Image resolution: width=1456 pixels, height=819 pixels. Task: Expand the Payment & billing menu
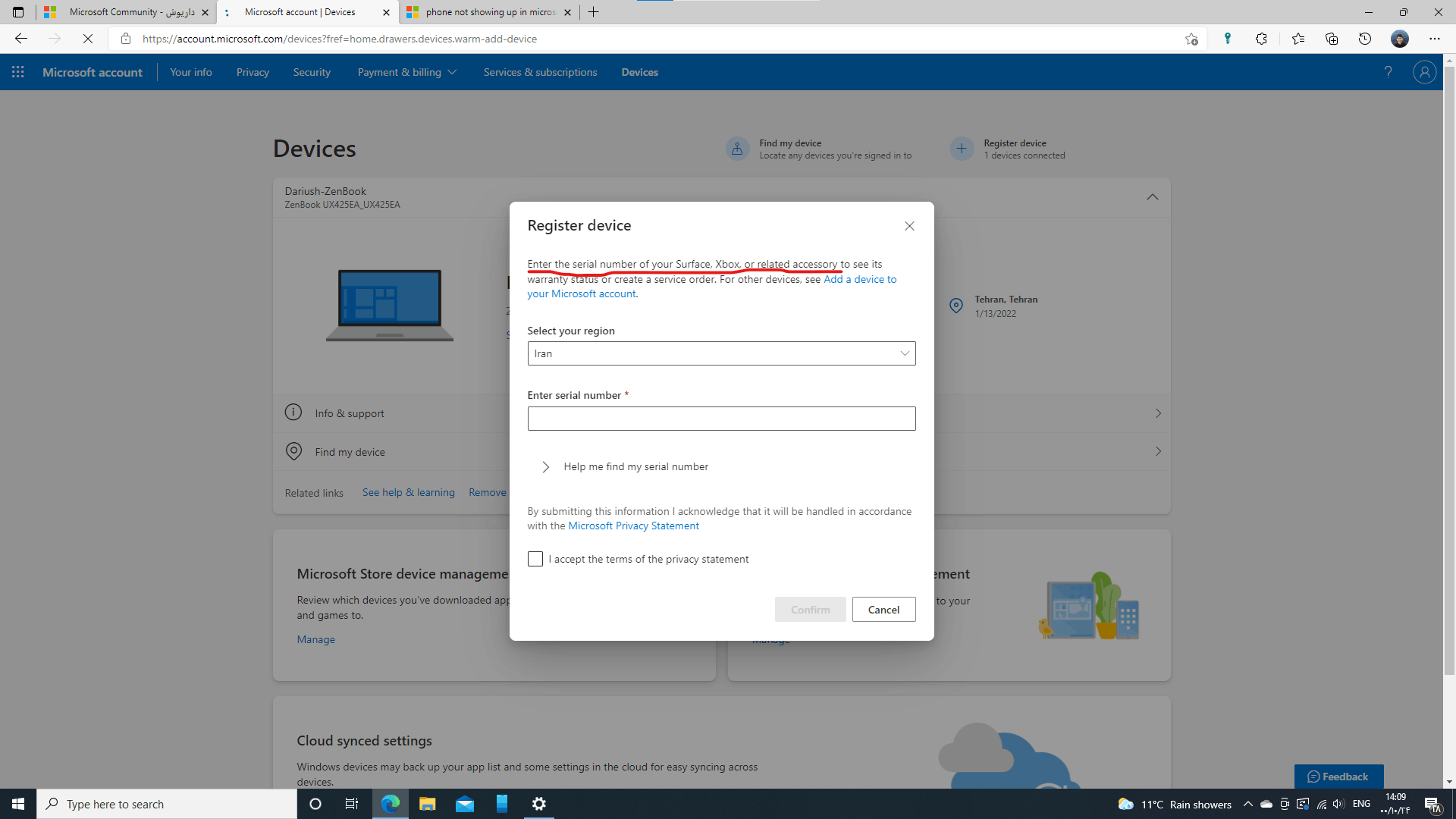pyautogui.click(x=406, y=72)
